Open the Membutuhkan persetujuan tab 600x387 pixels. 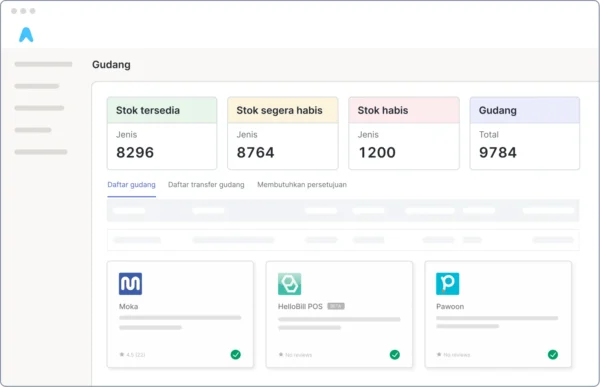302,185
